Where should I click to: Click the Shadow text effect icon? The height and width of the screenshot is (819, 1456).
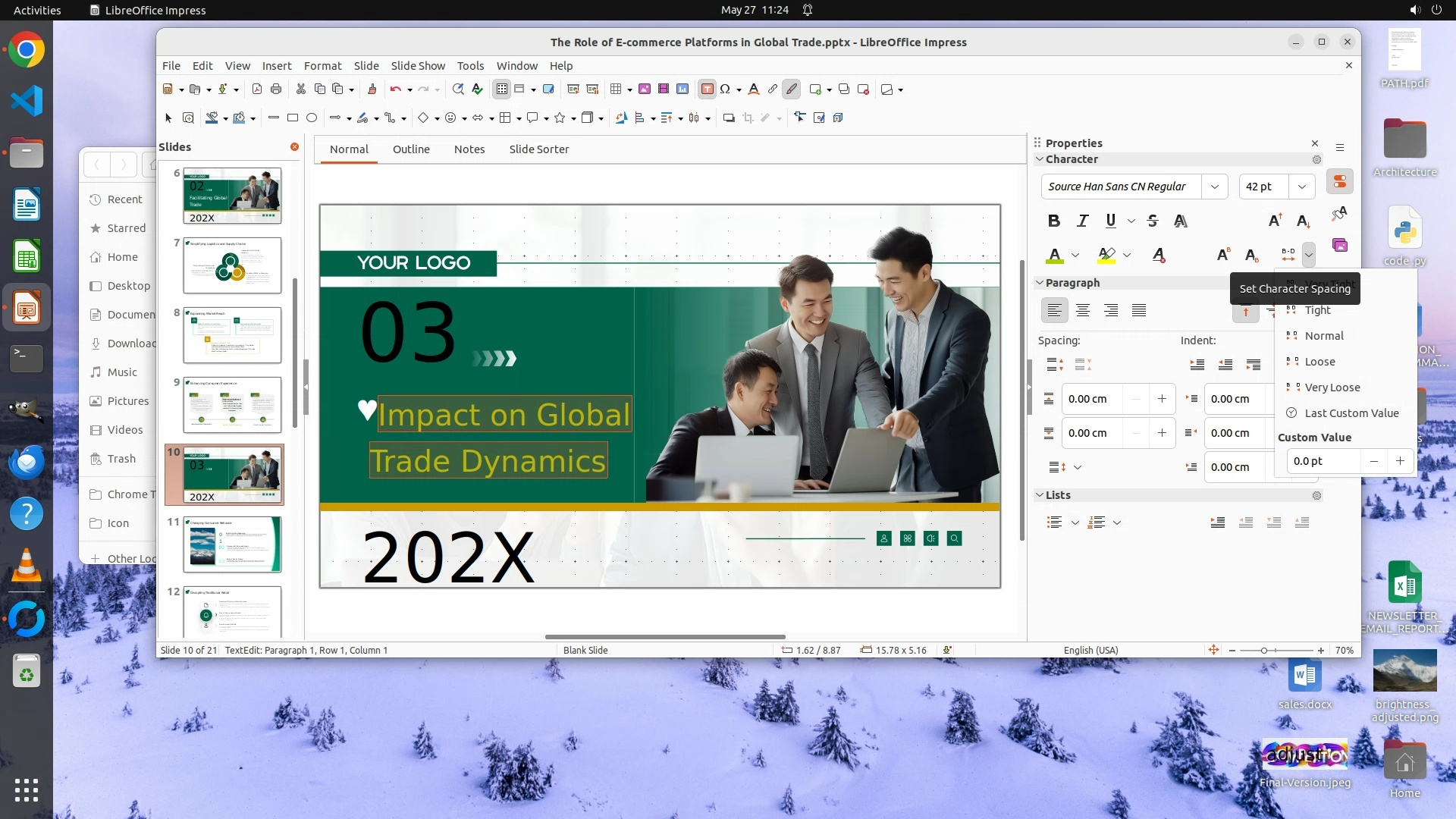(1180, 221)
